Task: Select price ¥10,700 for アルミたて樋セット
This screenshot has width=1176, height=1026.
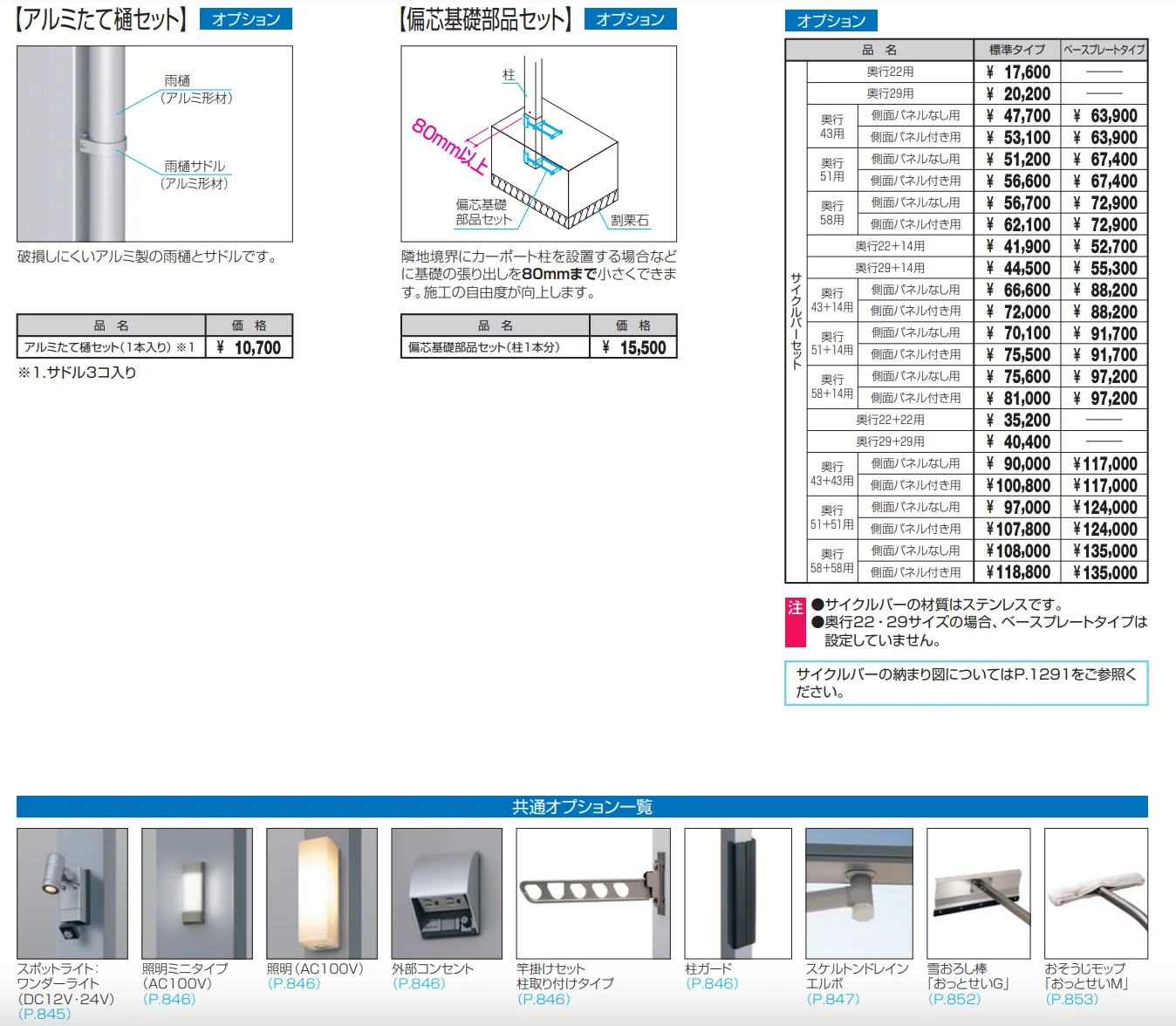Action: (250, 347)
